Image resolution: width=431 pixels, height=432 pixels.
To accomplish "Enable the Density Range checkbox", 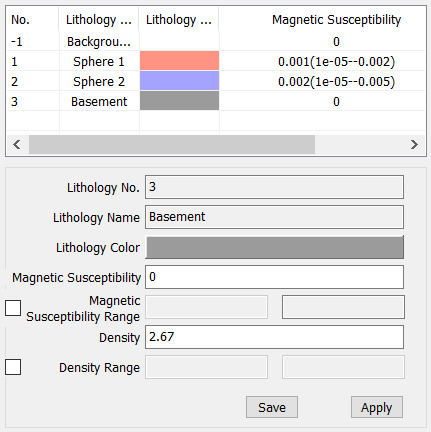I will [x=13, y=367].
